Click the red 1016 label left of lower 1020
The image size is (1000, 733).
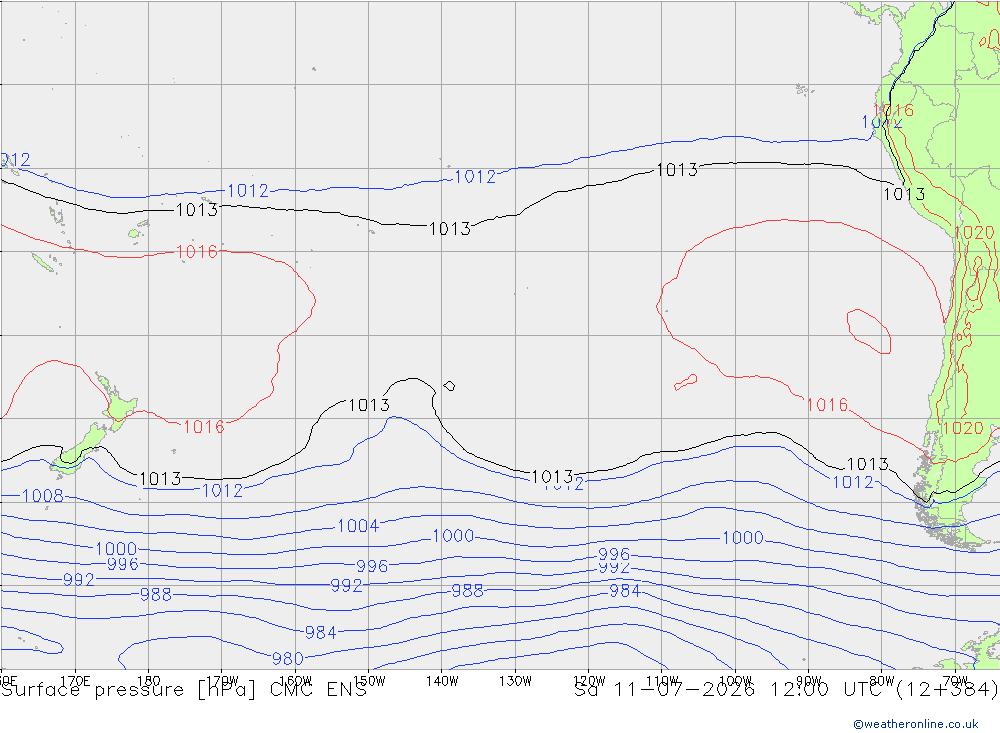(827, 404)
